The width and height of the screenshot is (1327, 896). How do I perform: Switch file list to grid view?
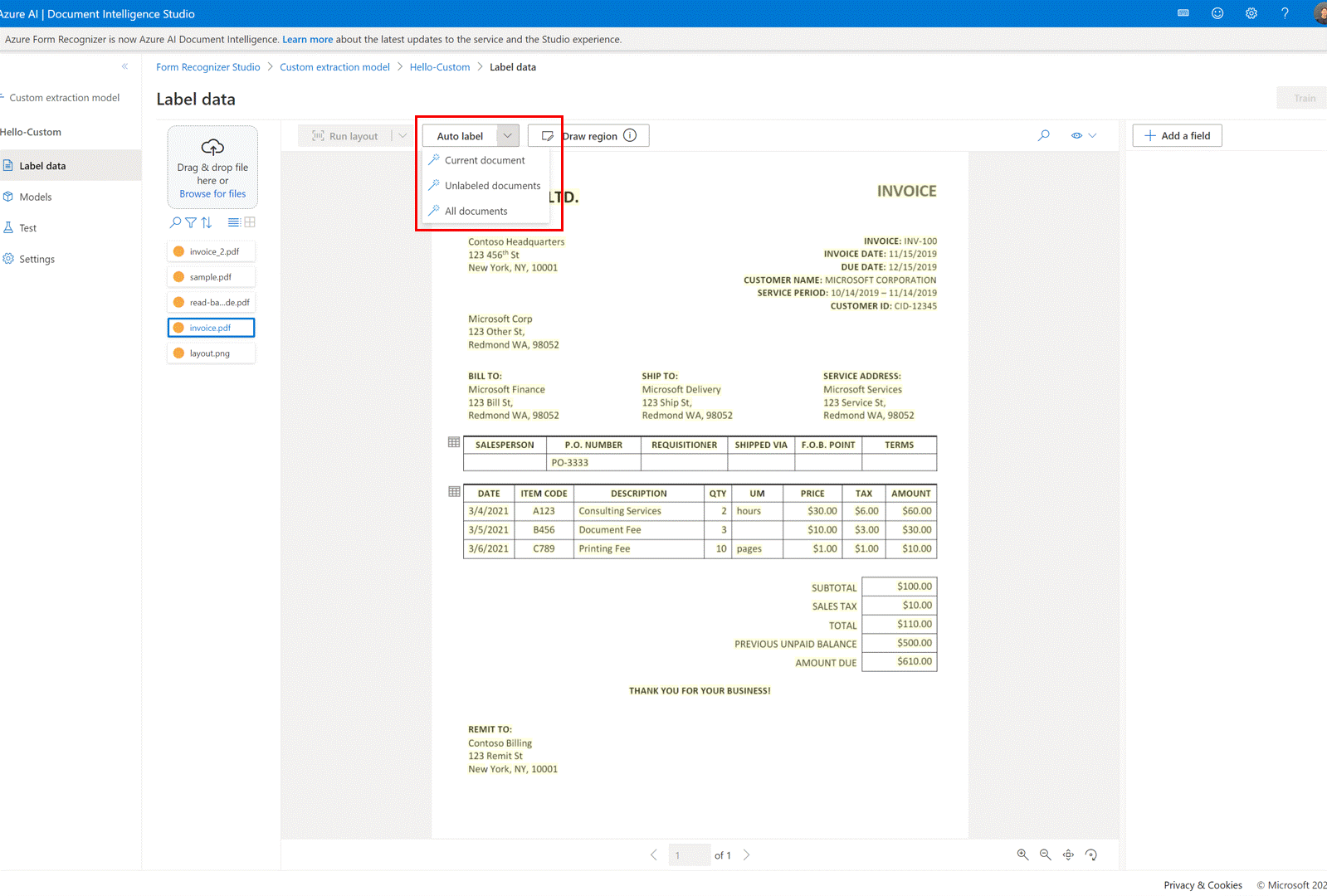(x=250, y=222)
